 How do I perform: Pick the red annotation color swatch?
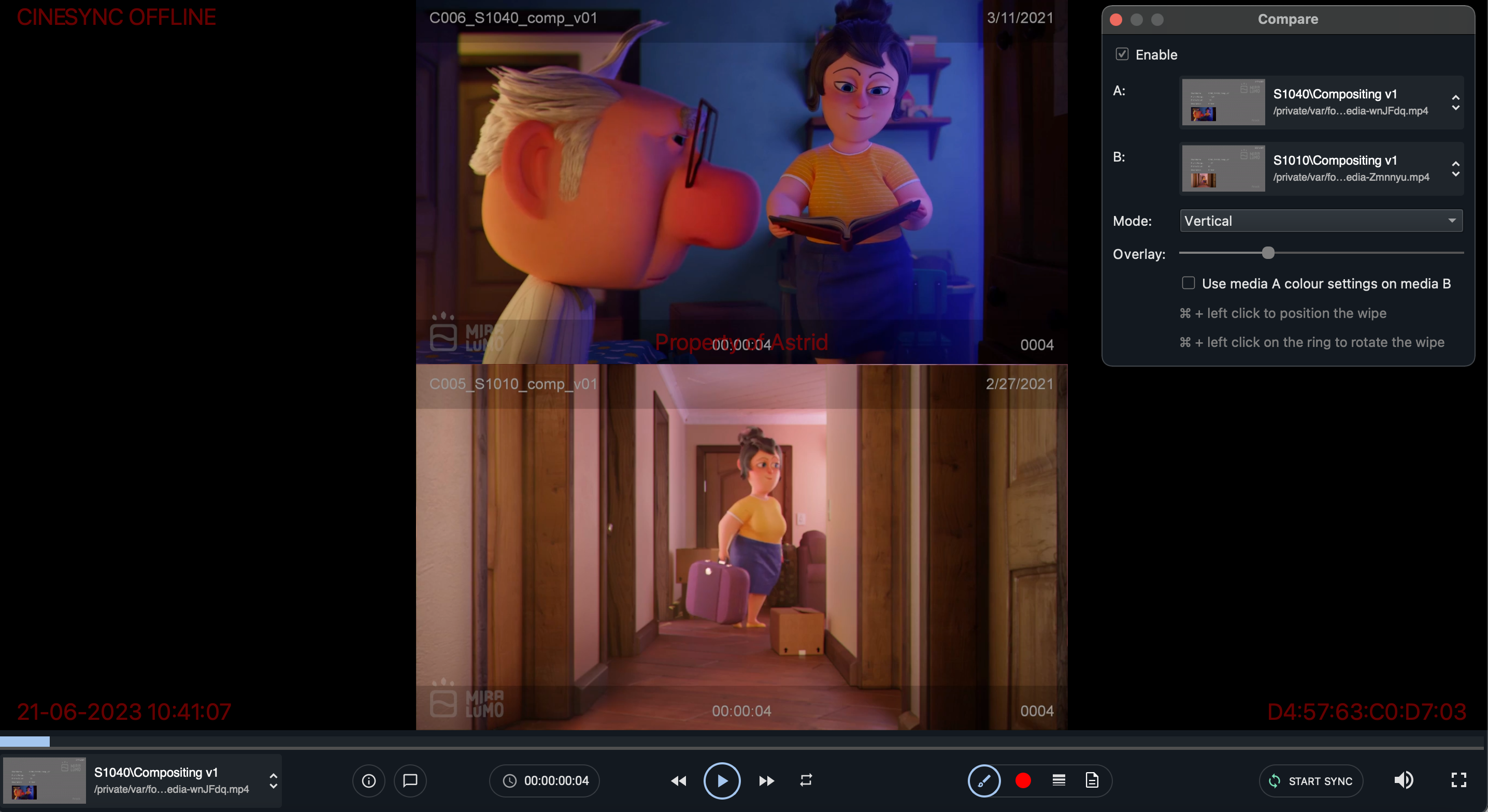pyautogui.click(x=1023, y=781)
